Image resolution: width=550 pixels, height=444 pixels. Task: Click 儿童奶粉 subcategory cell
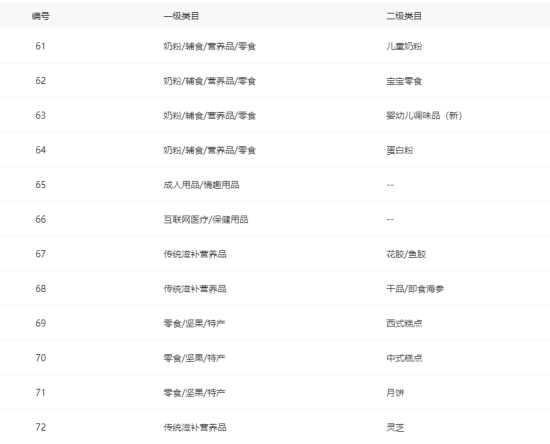tap(404, 46)
